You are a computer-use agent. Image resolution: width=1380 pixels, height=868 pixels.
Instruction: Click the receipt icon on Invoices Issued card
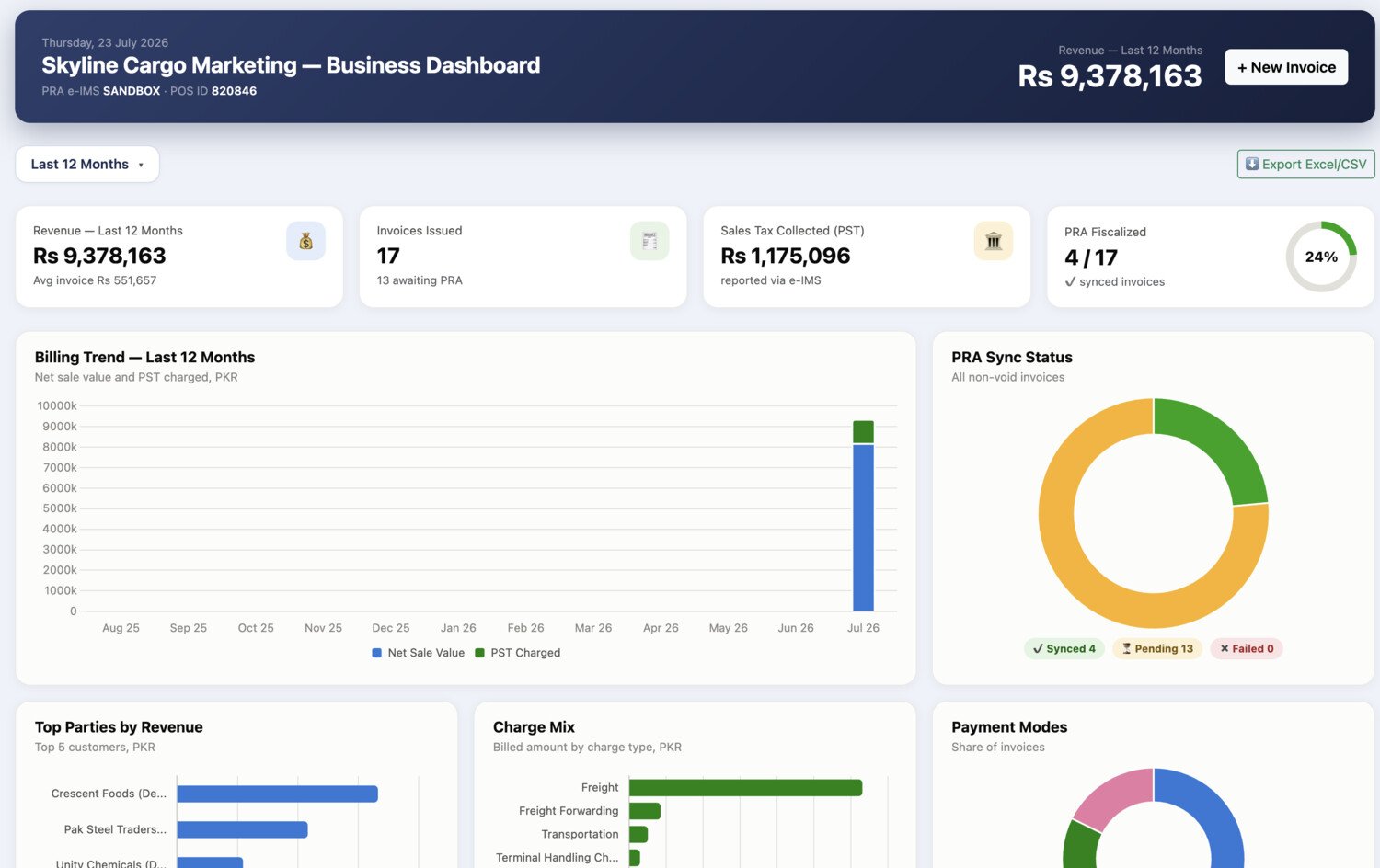[x=650, y=241]
